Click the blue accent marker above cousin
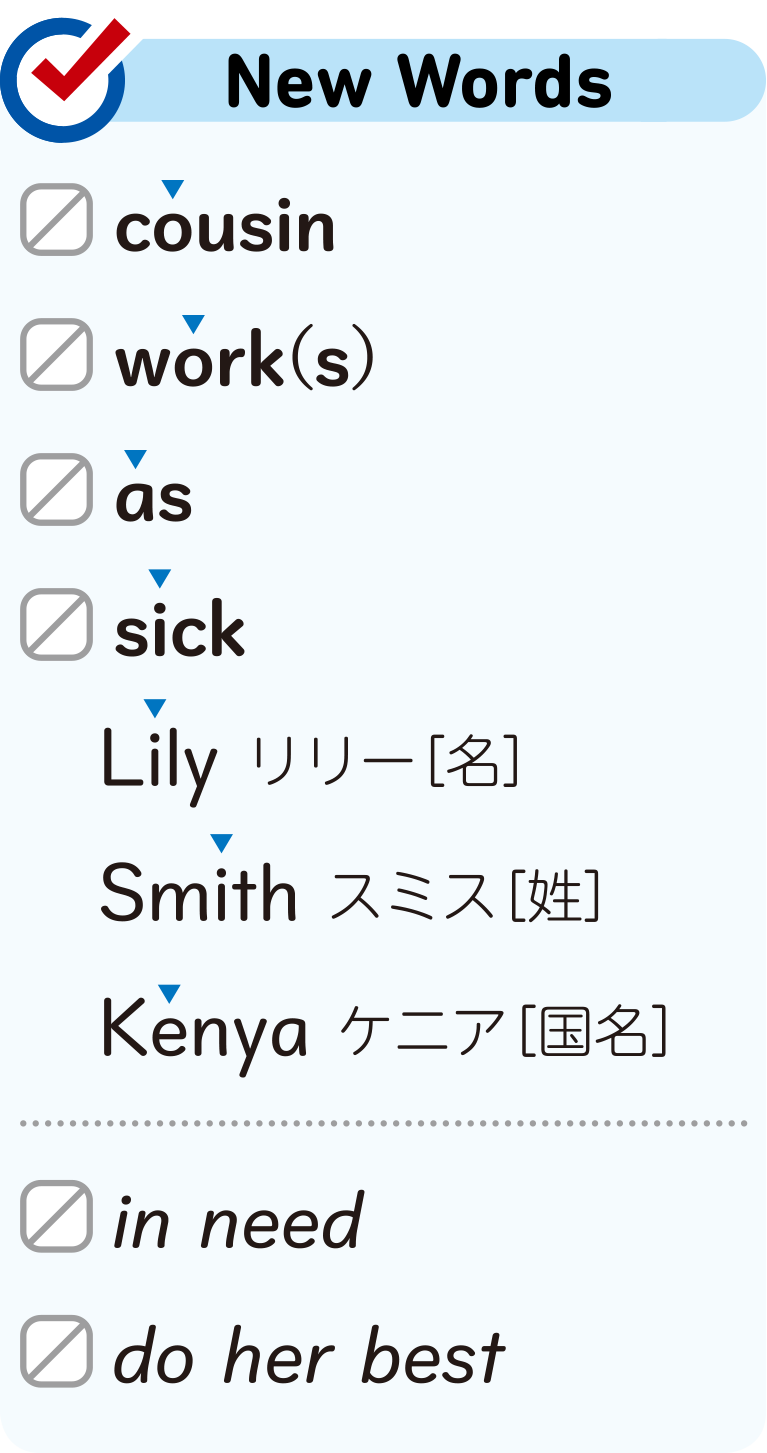The height and width of the screenshot is (1453, 767). [x=173, y=188]
